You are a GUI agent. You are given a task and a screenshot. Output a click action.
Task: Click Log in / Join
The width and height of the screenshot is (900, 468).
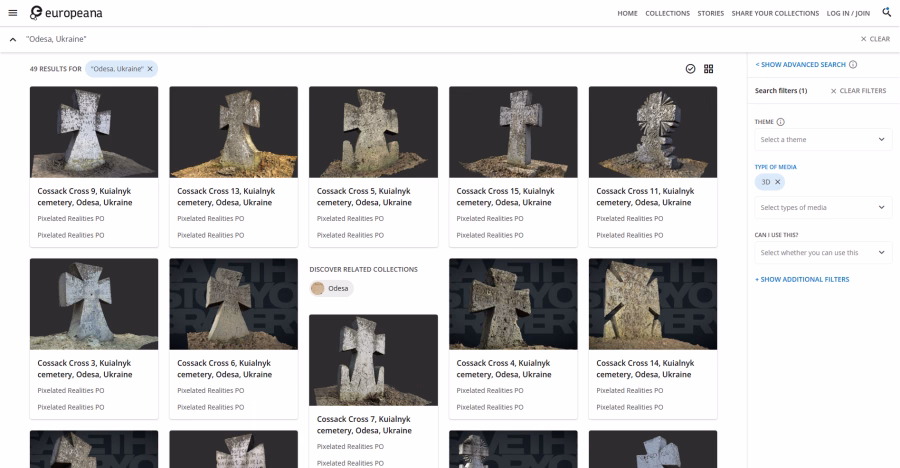(848, 13)
